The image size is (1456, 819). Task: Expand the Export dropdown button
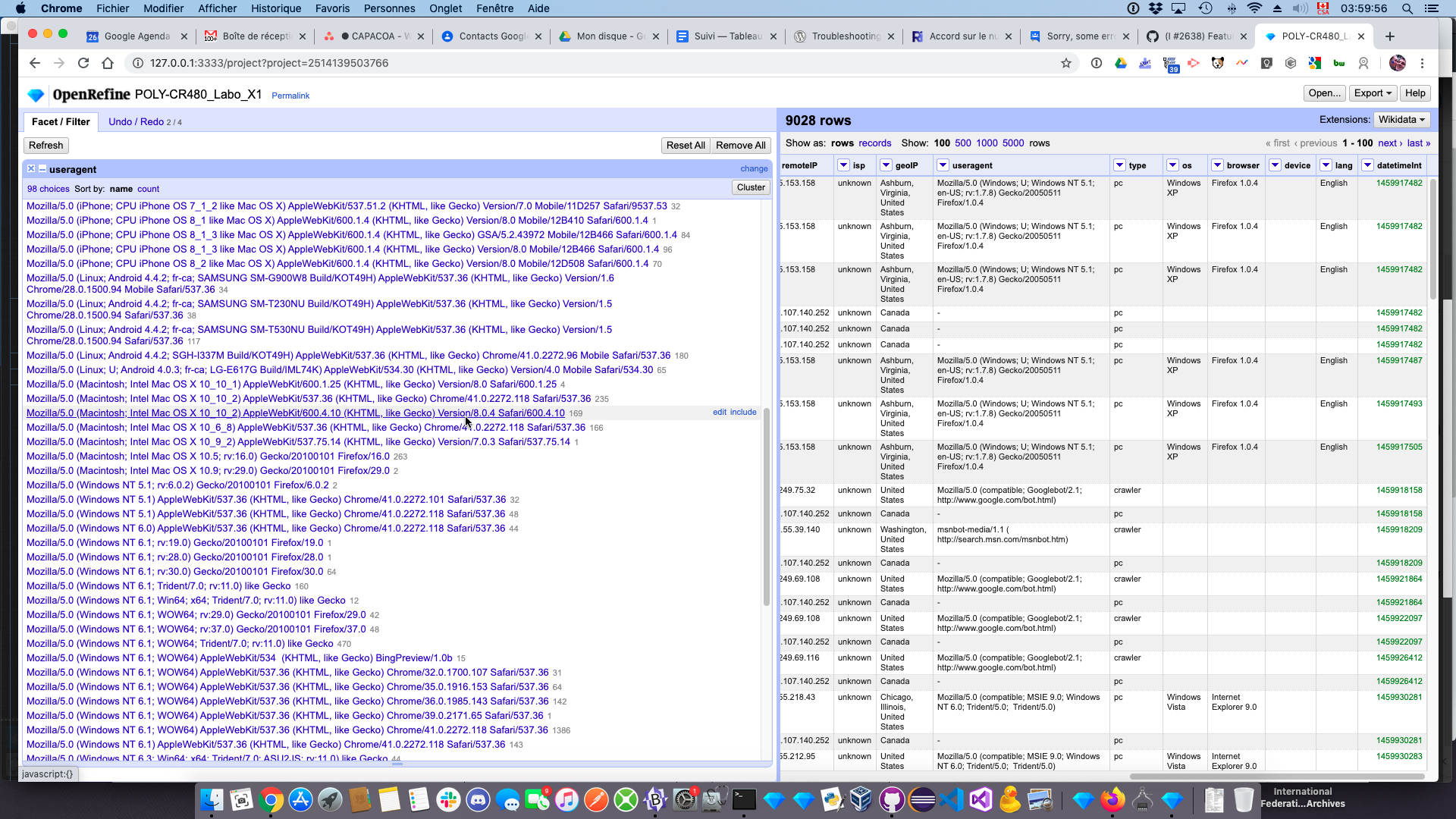click(1373, 93)
